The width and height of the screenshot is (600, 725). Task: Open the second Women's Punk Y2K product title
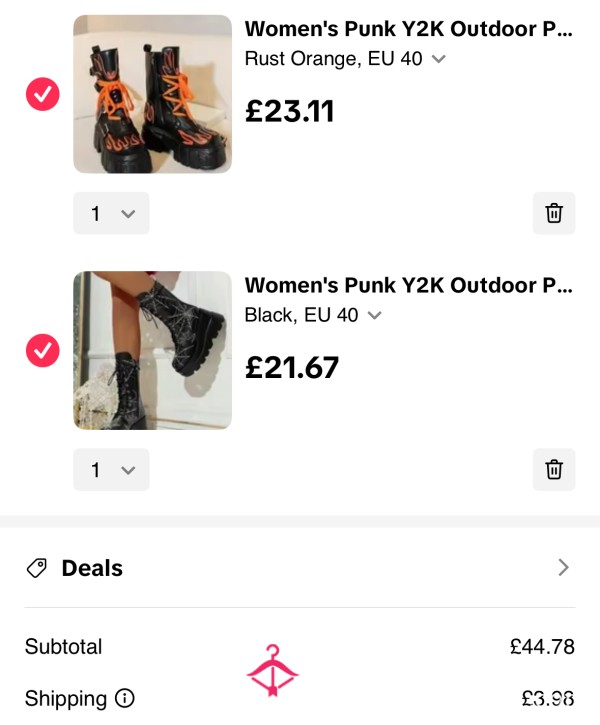click(x=409, y=285)
